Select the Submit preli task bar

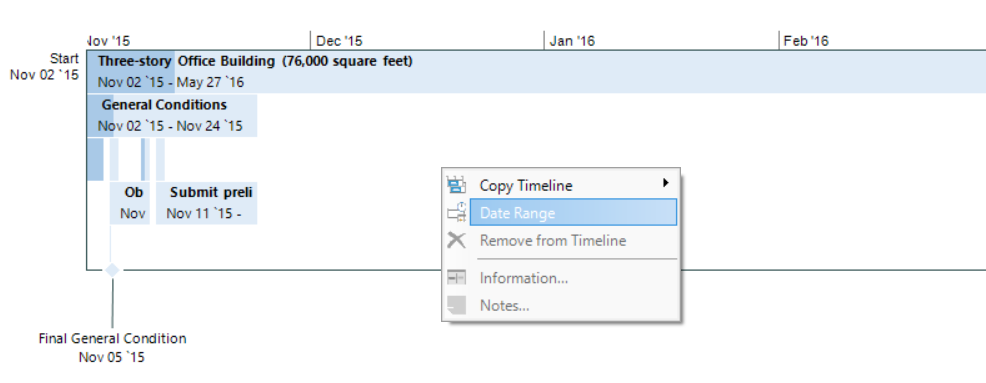(x=206, y=203)
